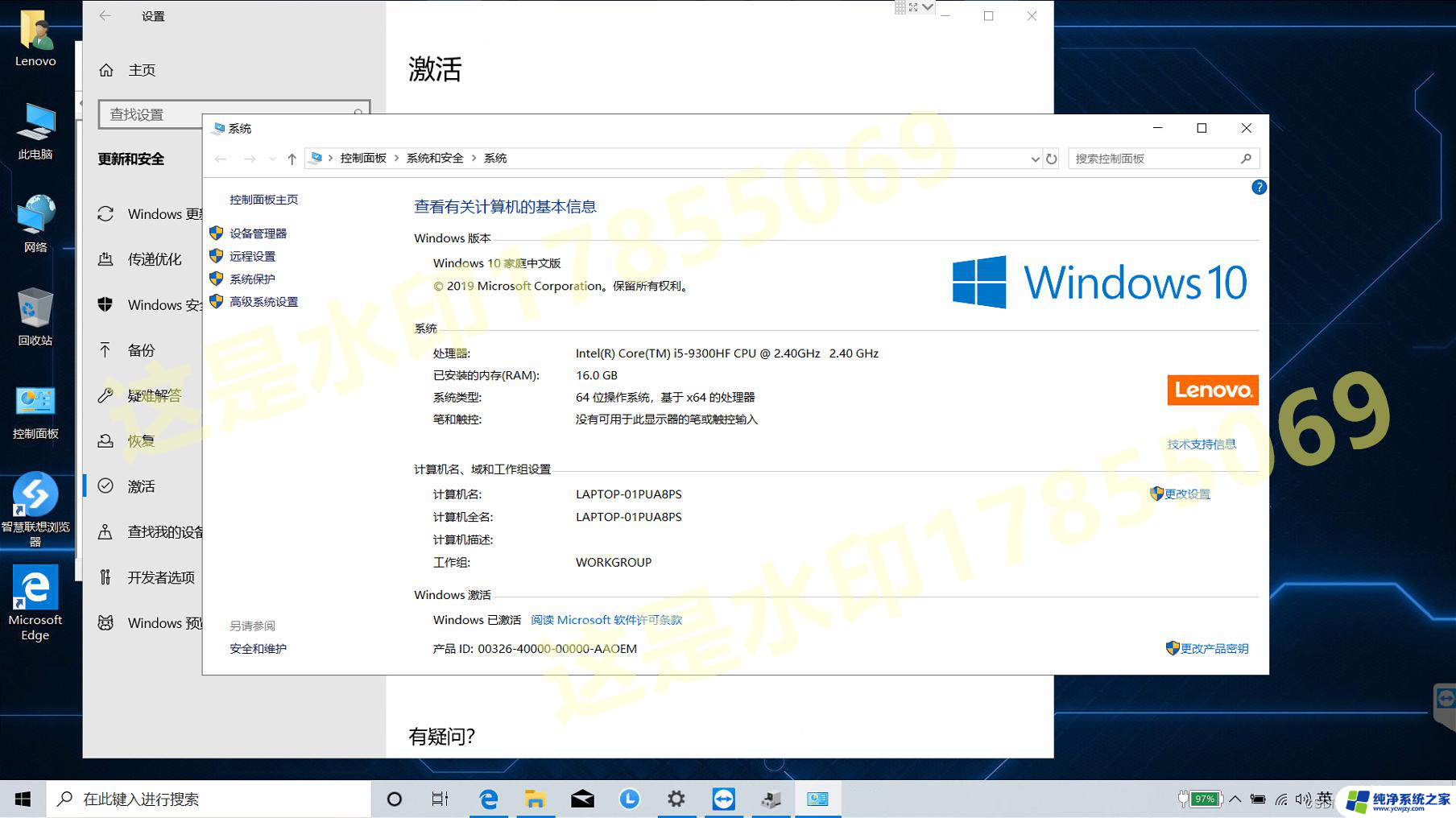Open the Windows Start button
Image resolution: width=1456 pixels, height=818 pixels.
23,799
